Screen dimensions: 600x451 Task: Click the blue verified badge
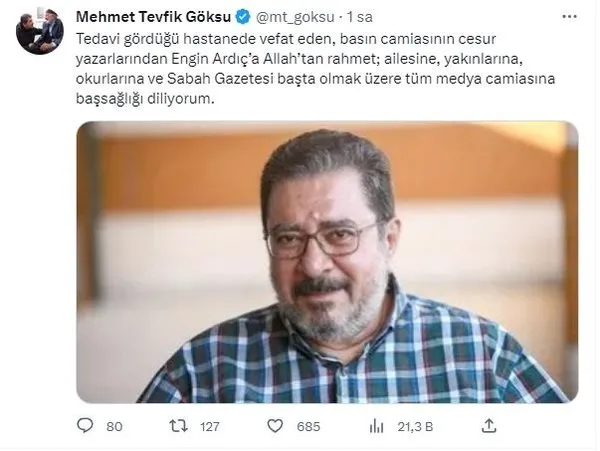pos(243,17)
